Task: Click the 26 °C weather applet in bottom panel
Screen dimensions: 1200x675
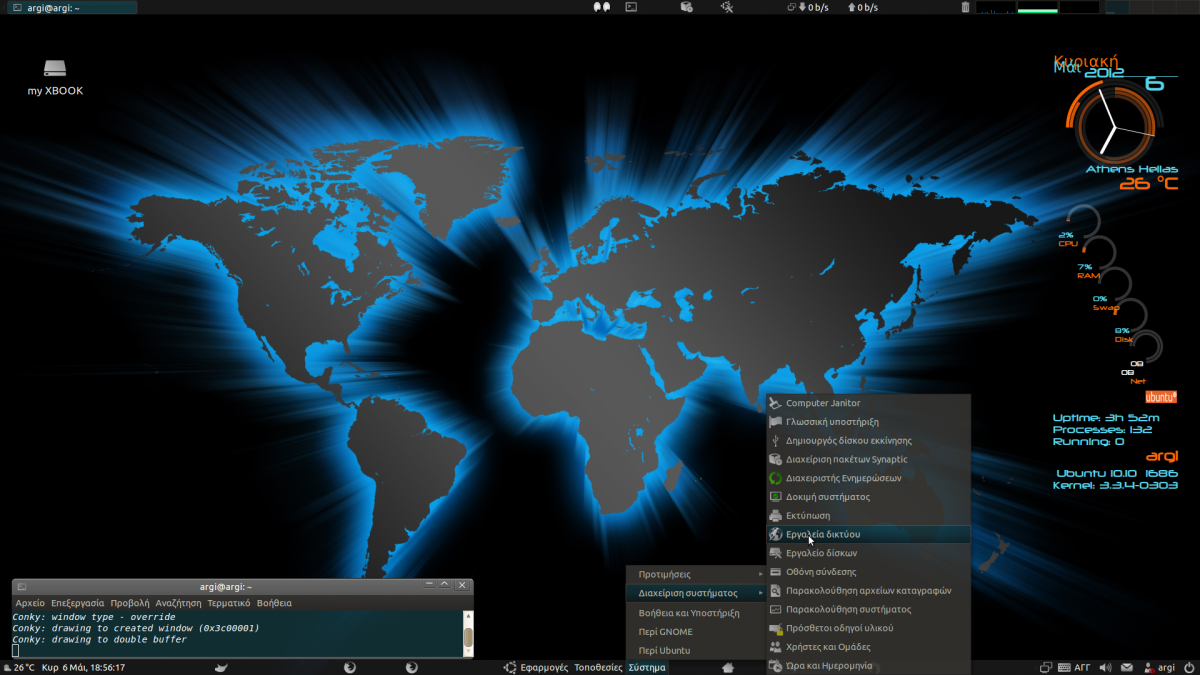Action: (x=19, y=667)
